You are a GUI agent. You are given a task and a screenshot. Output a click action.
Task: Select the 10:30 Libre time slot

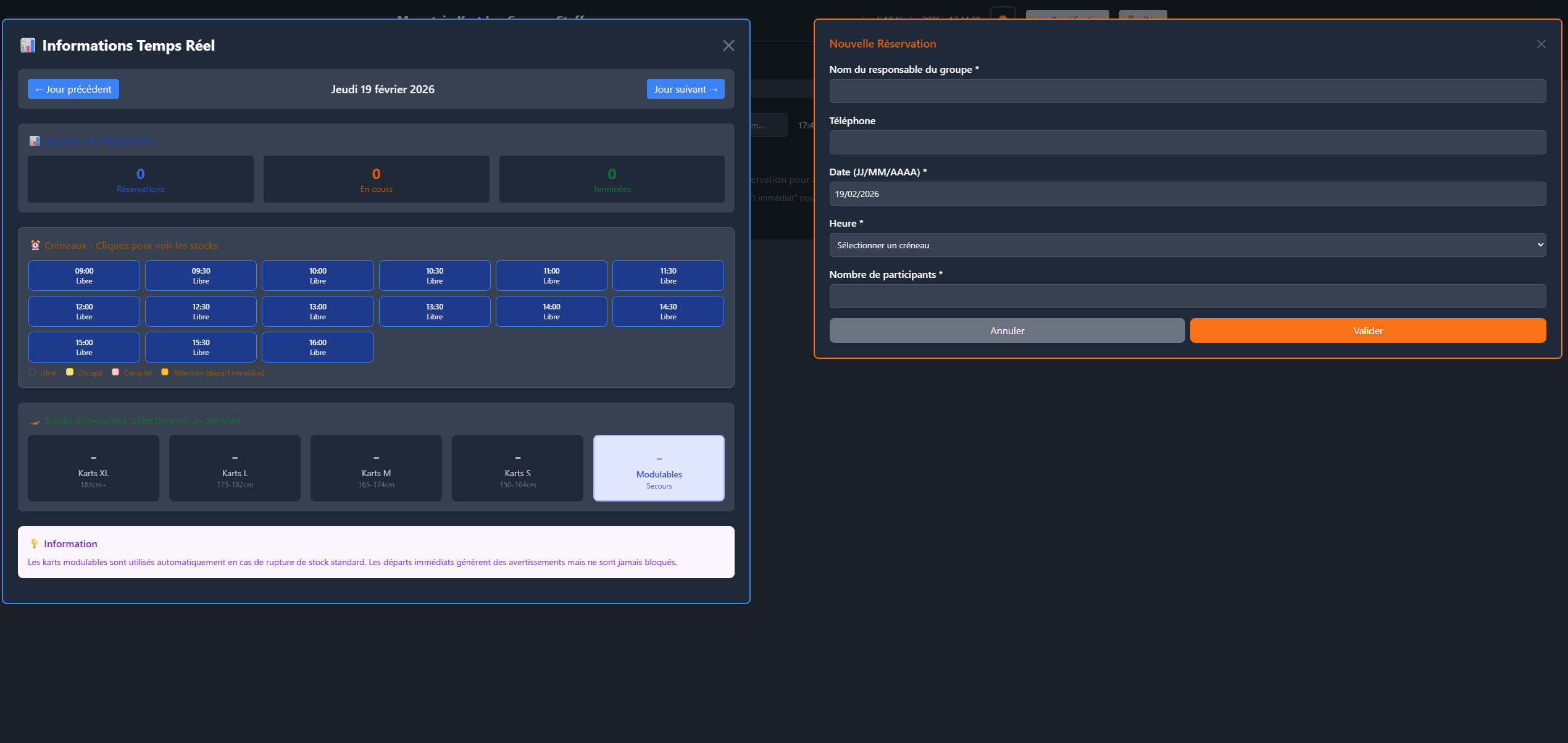click(435, 275)
